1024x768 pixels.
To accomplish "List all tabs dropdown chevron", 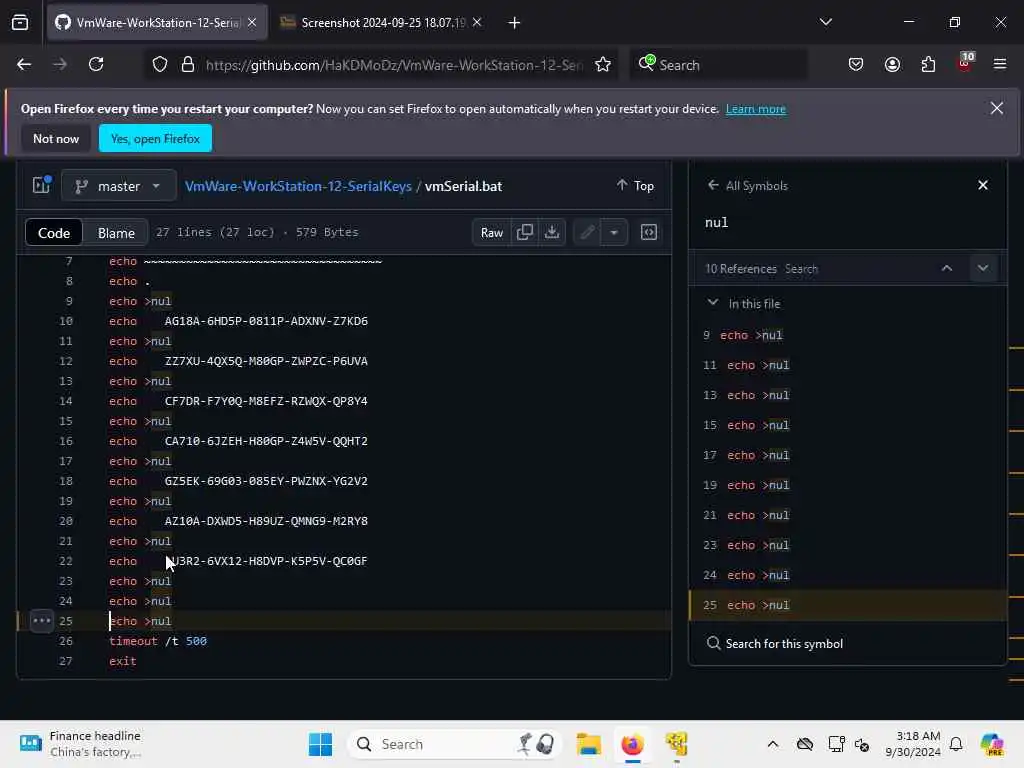I will coord(825,23).
